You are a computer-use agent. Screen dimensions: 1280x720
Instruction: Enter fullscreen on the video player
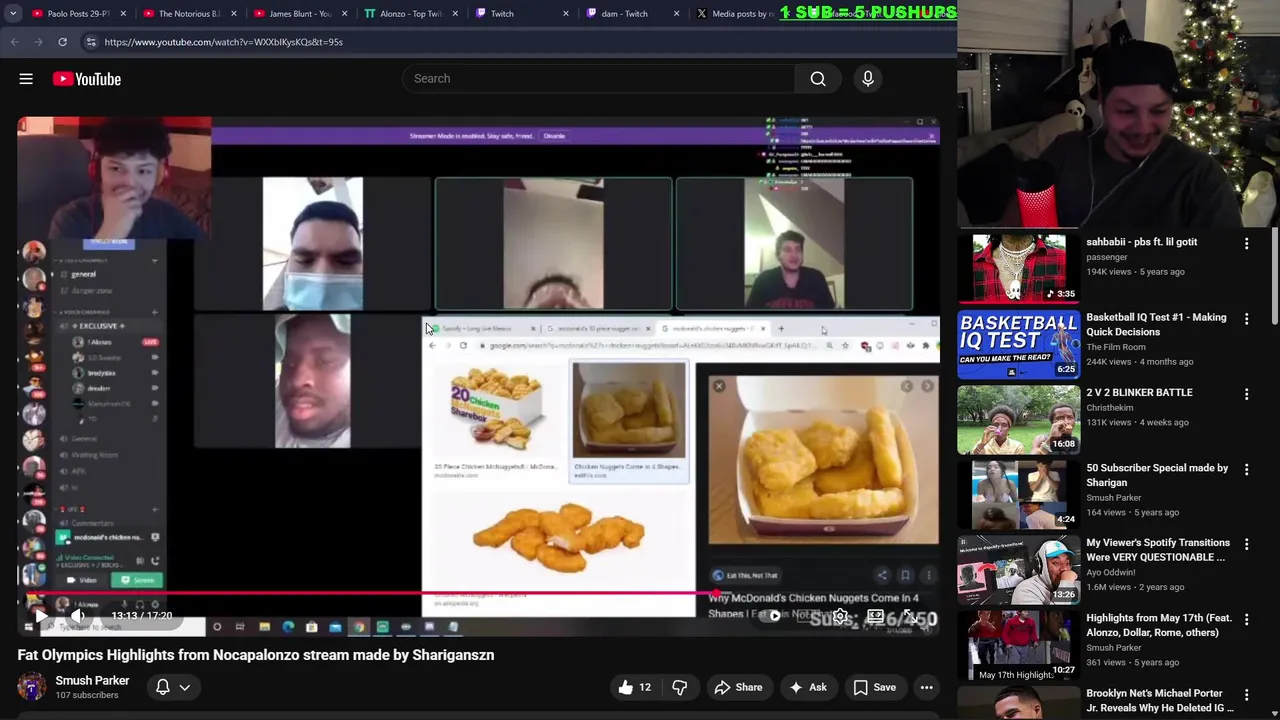click(910, 616)
